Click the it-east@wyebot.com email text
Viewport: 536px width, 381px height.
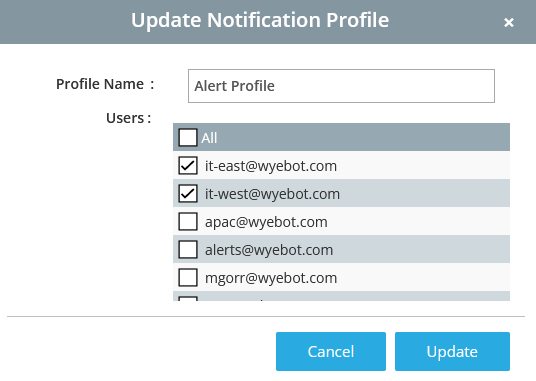pyautogui.click(x=271, y=166)
